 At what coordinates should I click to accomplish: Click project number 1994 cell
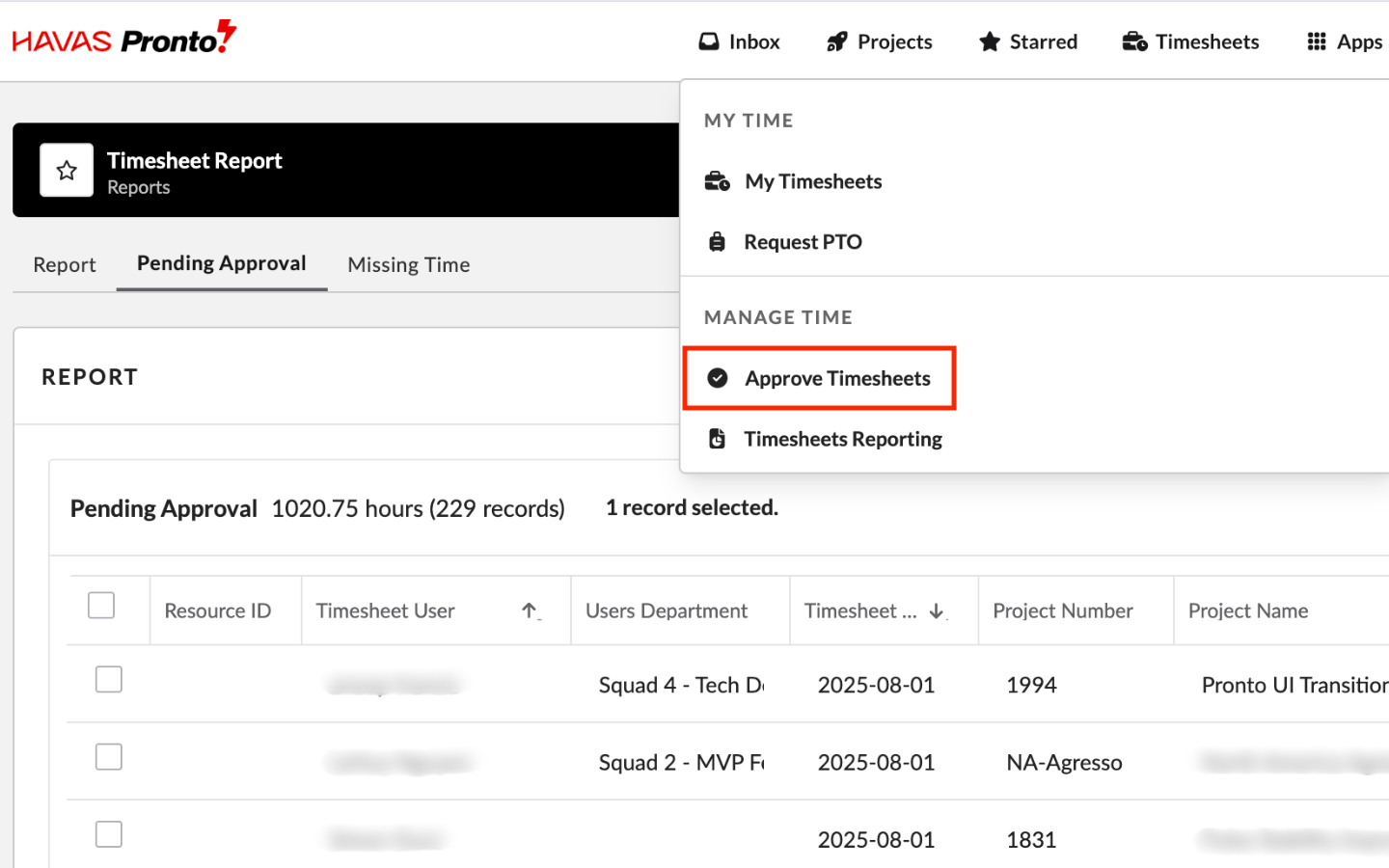(x=1031, y=685)
